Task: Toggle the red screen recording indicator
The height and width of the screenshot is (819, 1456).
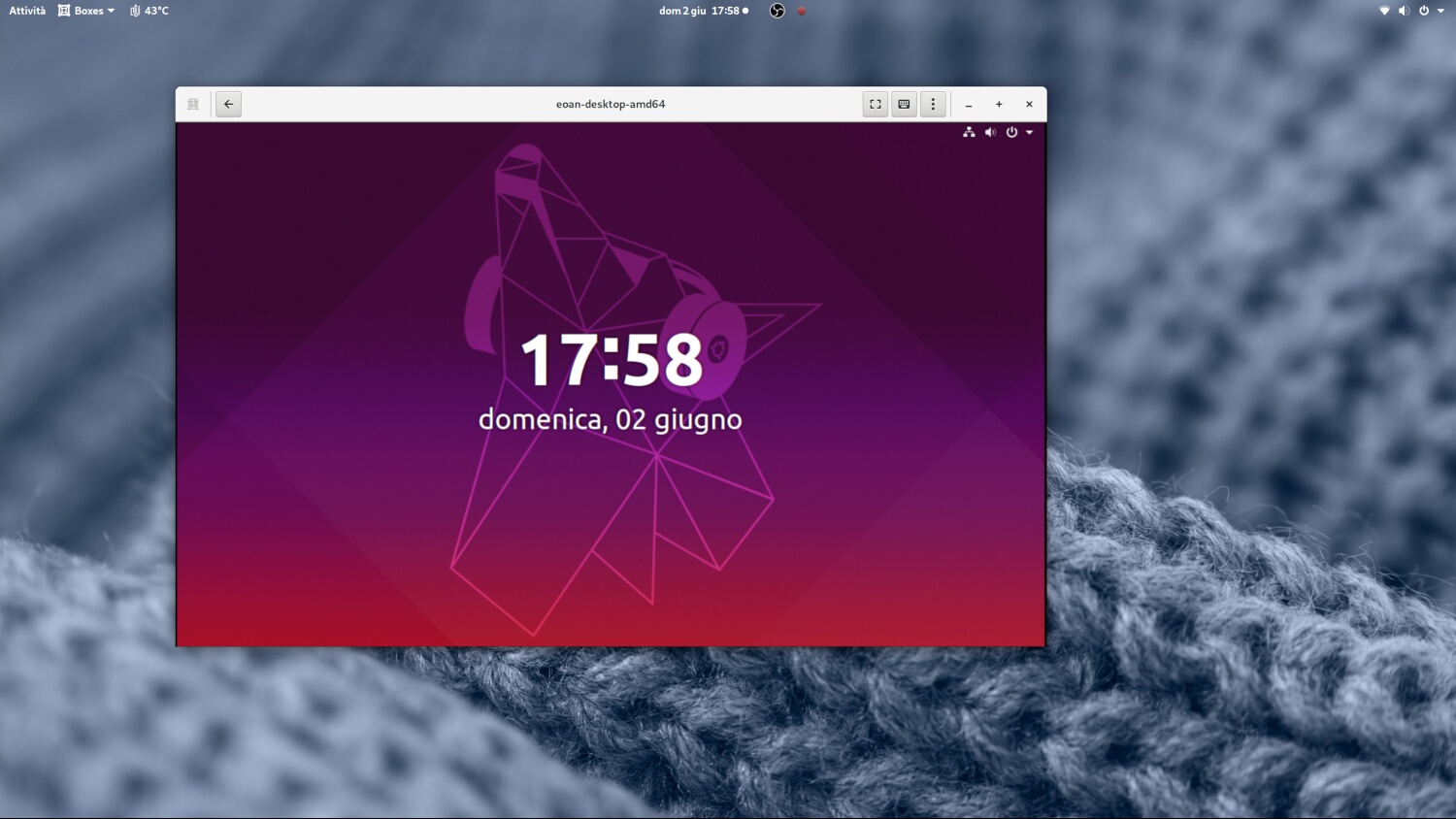Action: click(x=802, y=11)
